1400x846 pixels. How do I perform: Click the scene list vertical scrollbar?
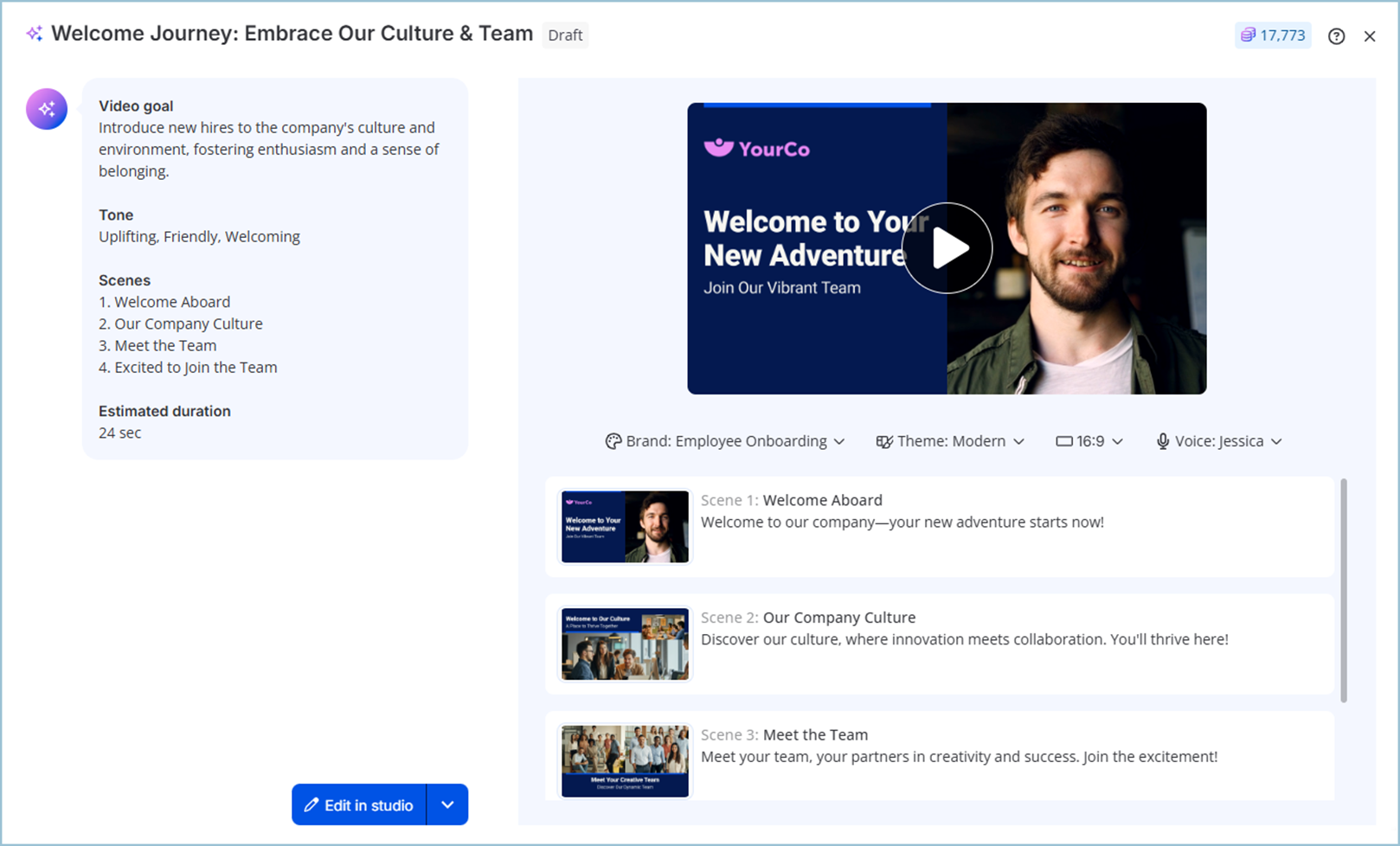pos(1343,590)
